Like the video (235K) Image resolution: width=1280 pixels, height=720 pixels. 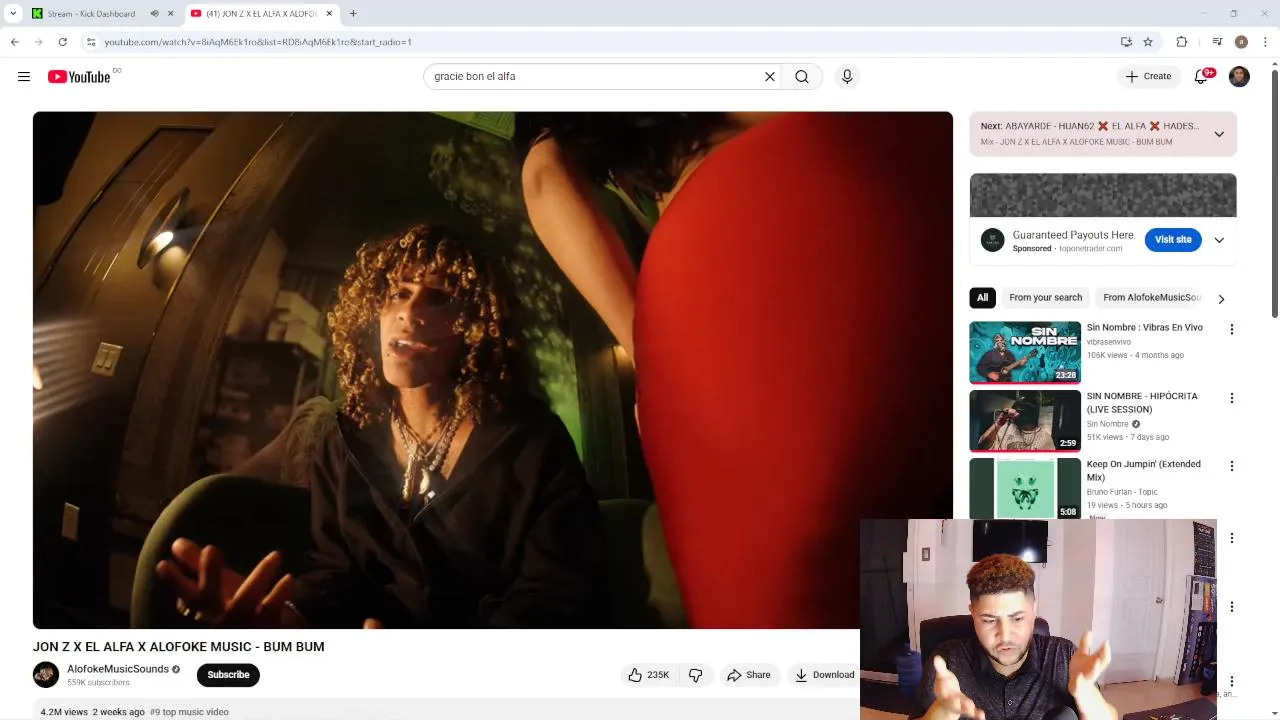point(648,675)
